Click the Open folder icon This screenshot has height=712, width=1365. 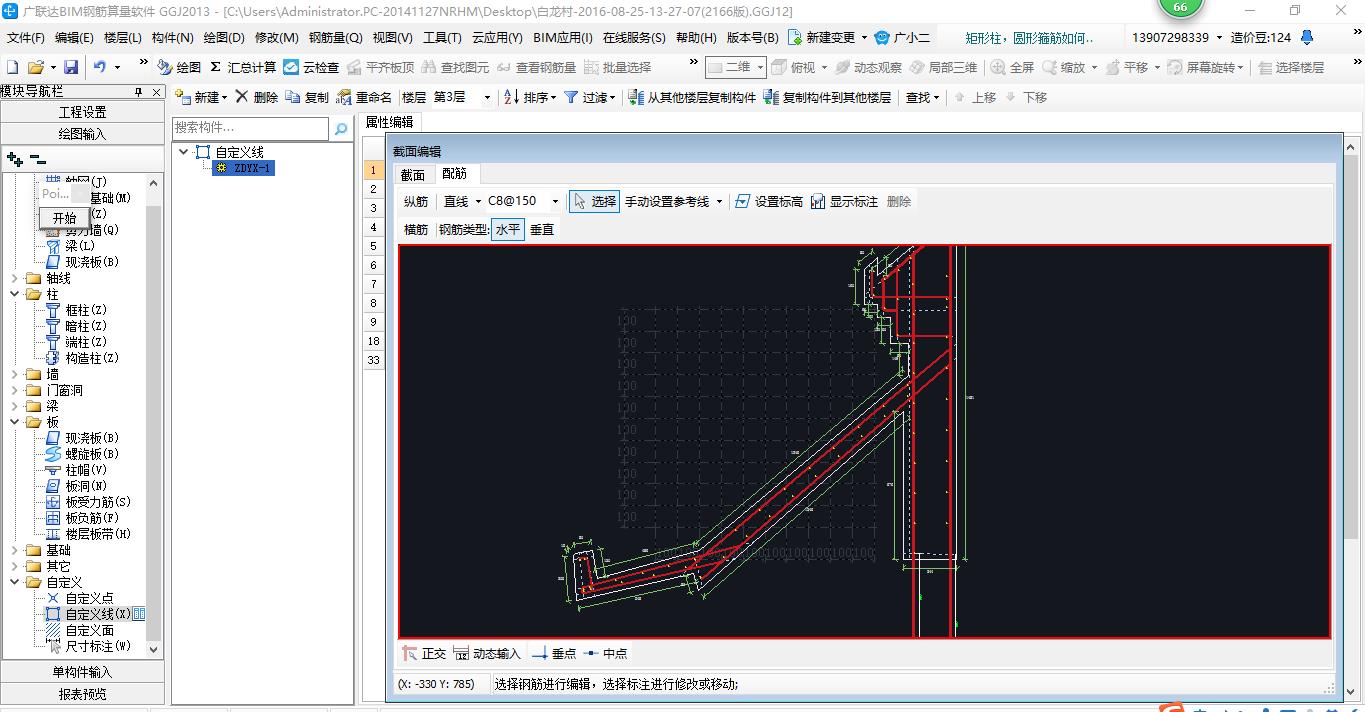click(35, 67)
